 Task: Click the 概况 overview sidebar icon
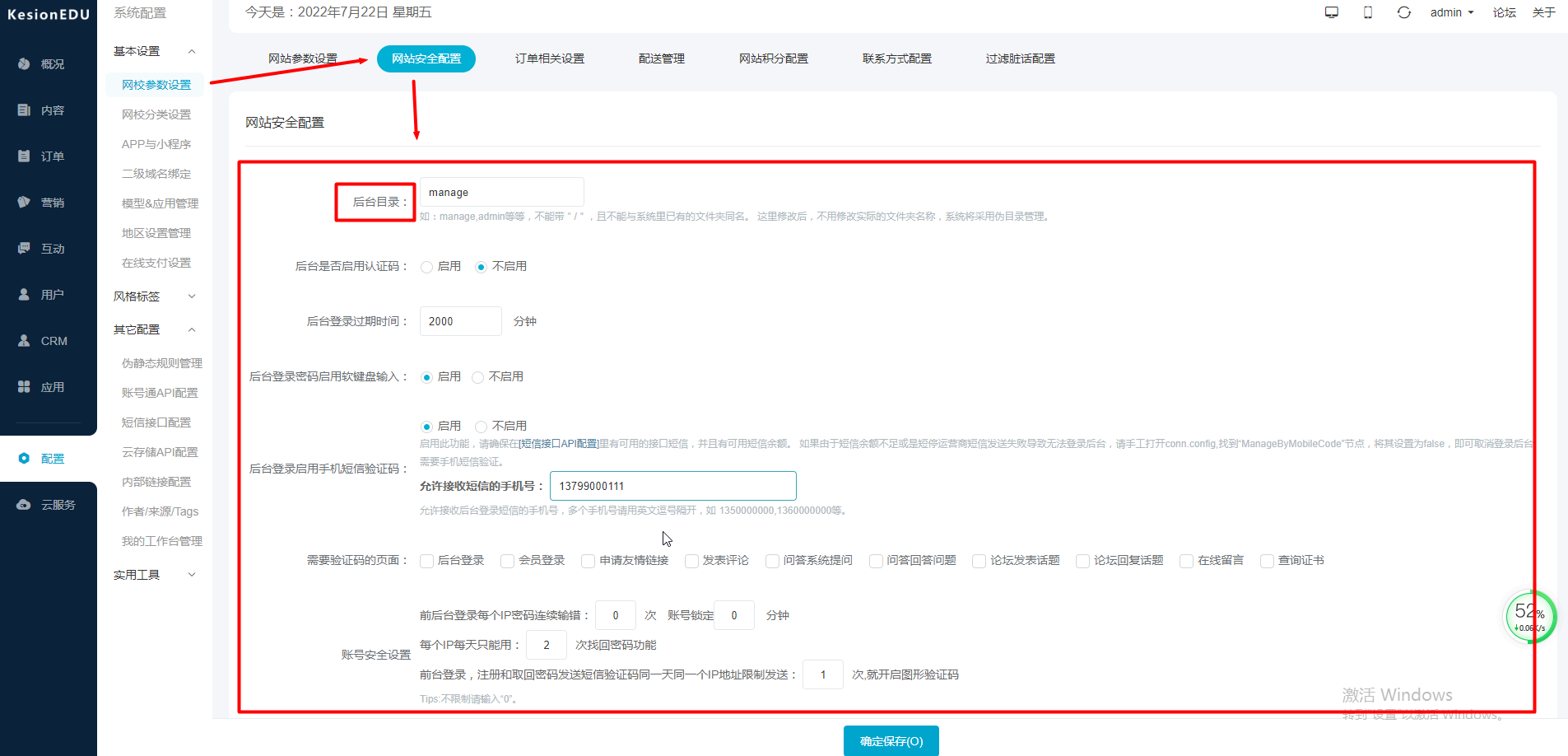(x=24, y=64)
